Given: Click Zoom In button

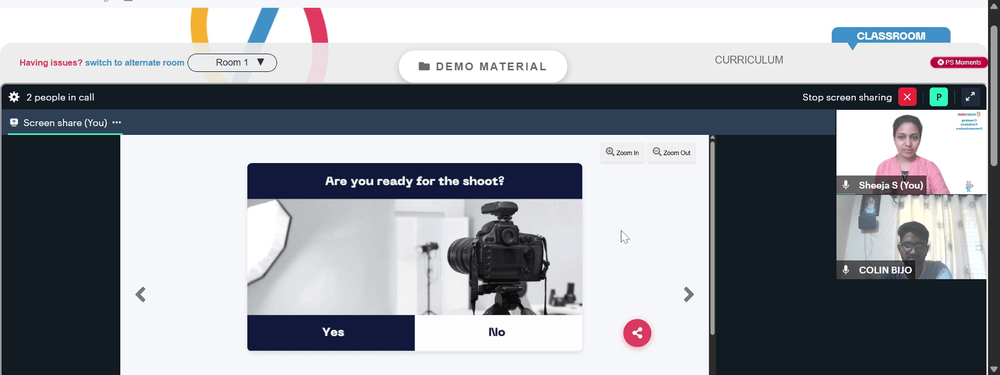Looking at the screenshot, I should (622, 152).
